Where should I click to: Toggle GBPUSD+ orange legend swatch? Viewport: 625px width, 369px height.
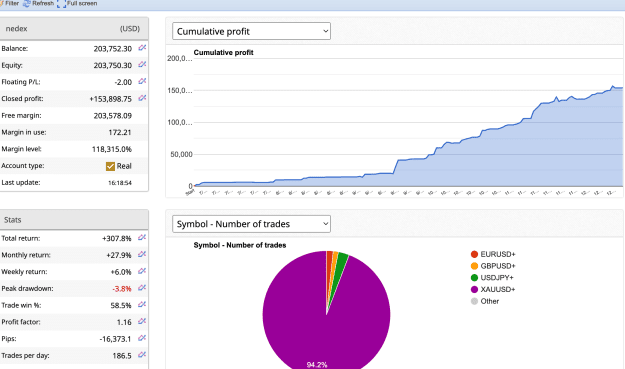[x=474, y=266]
